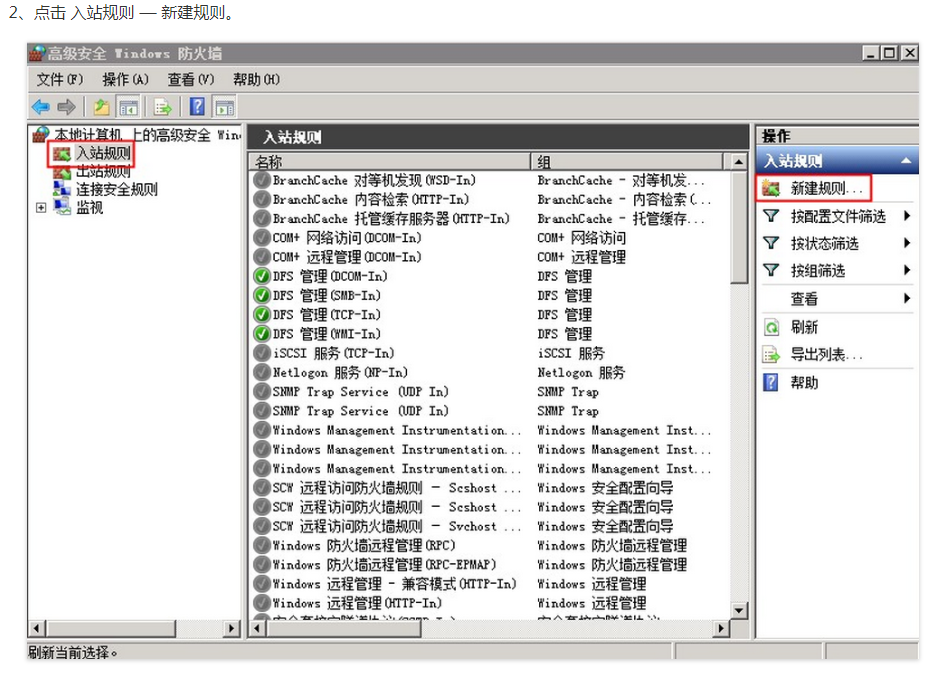Open the 查看(V) menu

(x=190, y=79)
